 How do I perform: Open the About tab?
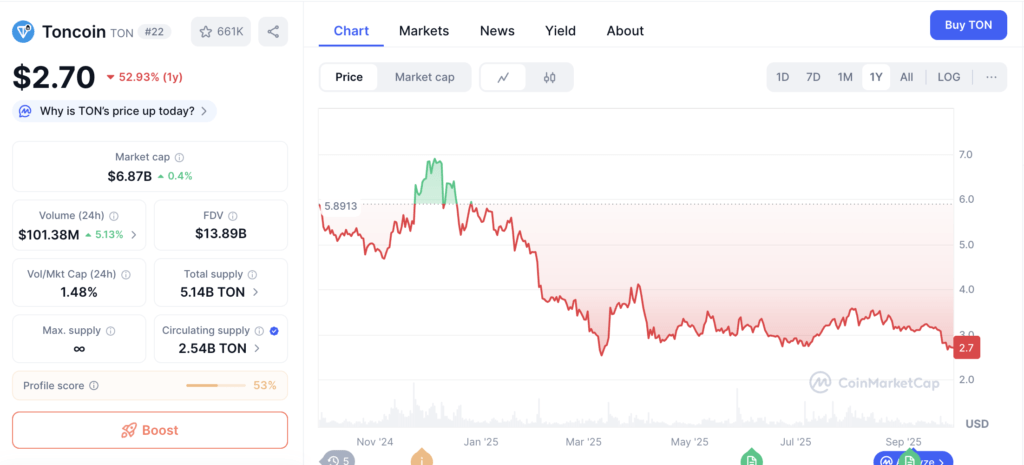[625, 31]
